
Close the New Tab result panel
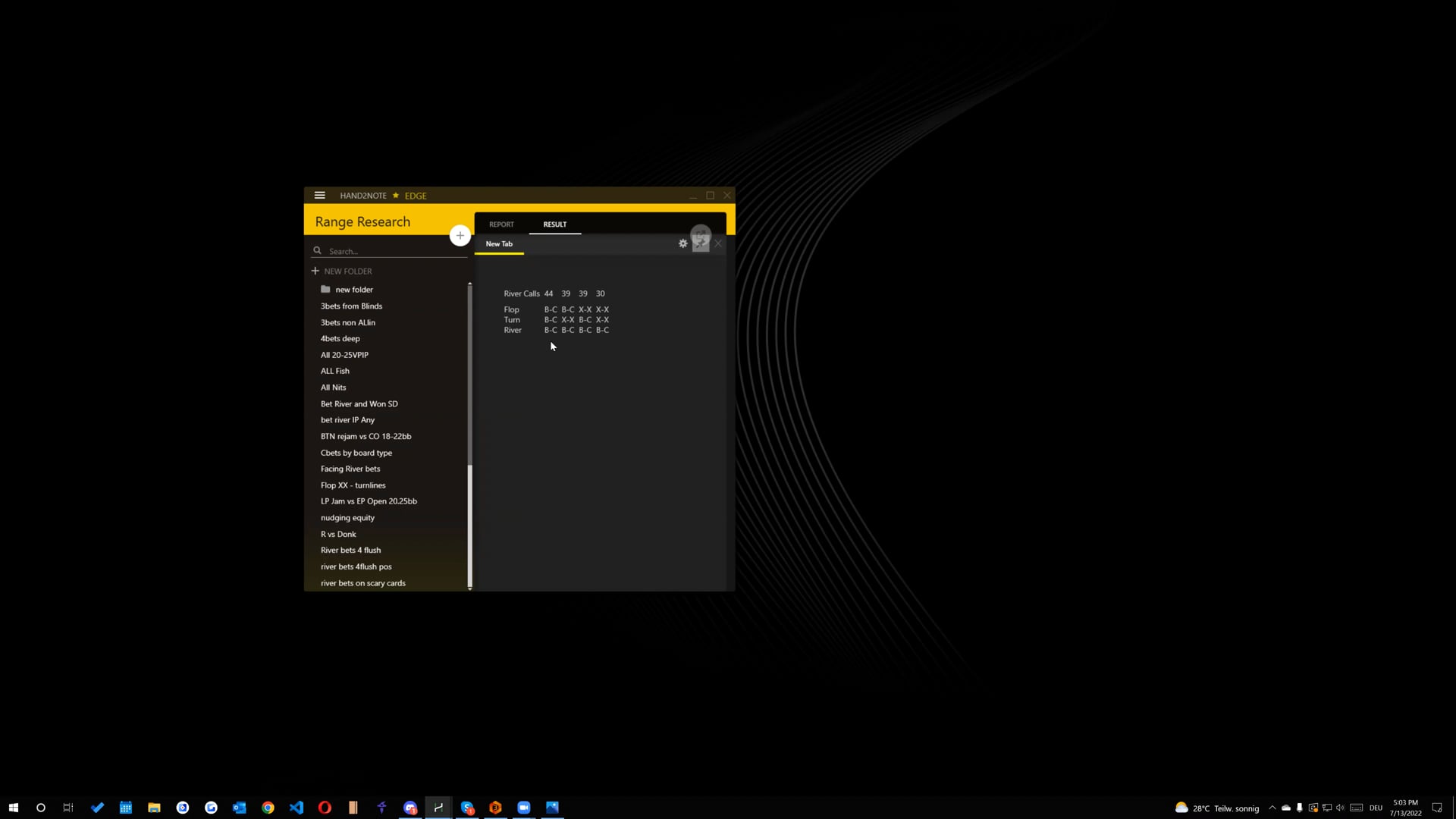pos(718,243)
